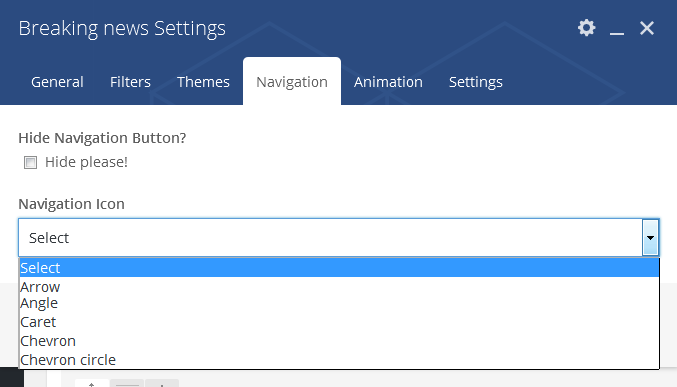677x387 pixels.
Task: Pick Angle from the icon list
Action: point(339,303)
